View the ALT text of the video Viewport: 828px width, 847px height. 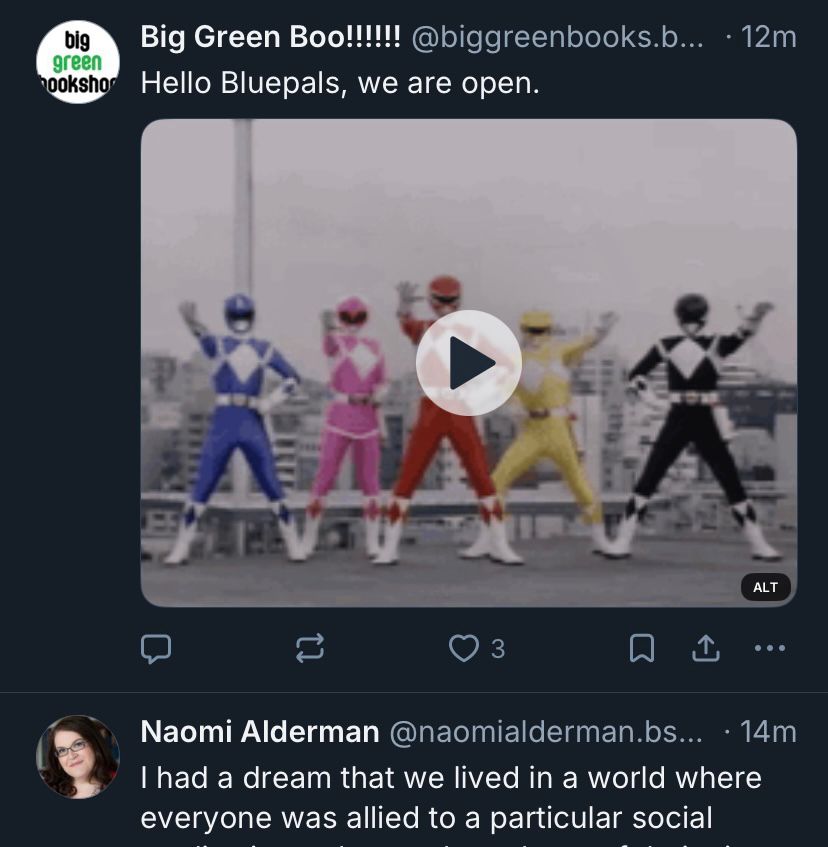click(x=765, y=587)
